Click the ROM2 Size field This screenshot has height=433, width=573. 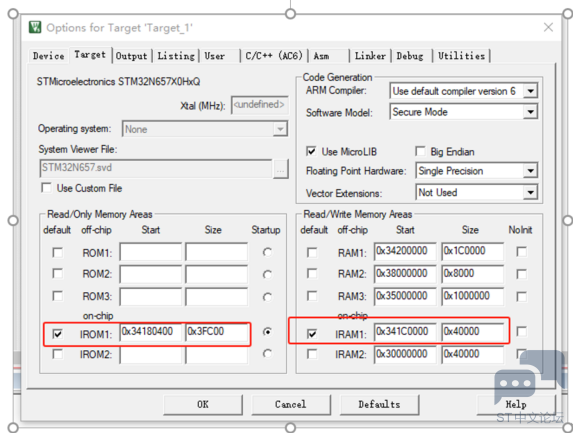(216, 274)
